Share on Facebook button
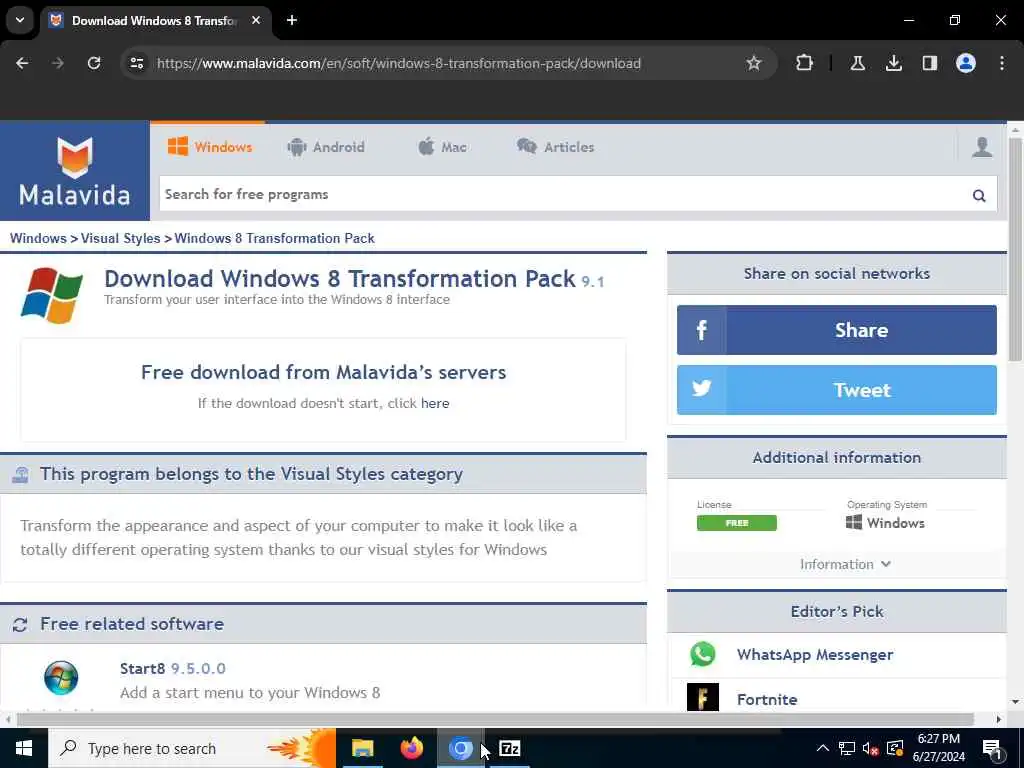This screenshot has height=768, width=1024. [x=837, y=330]
